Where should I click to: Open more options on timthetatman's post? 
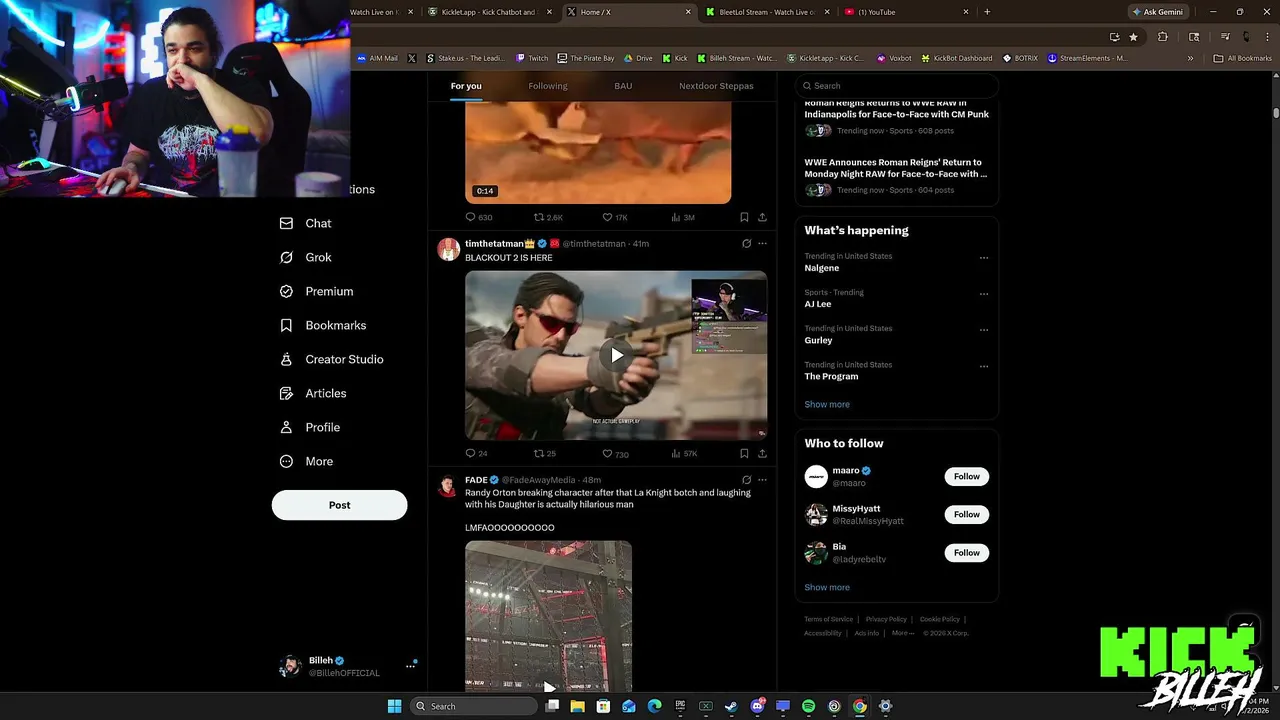[762, 243]
